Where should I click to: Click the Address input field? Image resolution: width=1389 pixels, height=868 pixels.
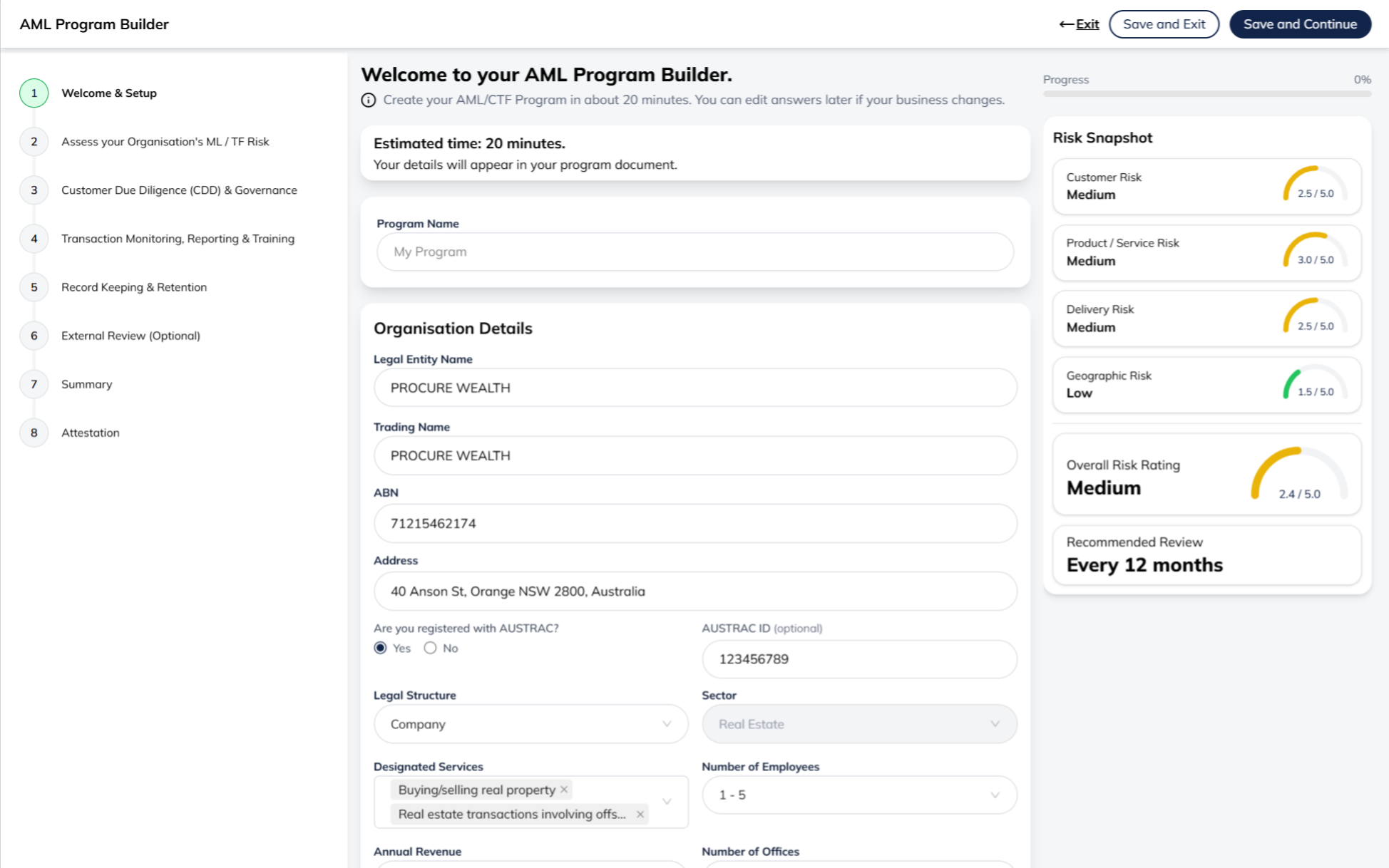point(695,591)
